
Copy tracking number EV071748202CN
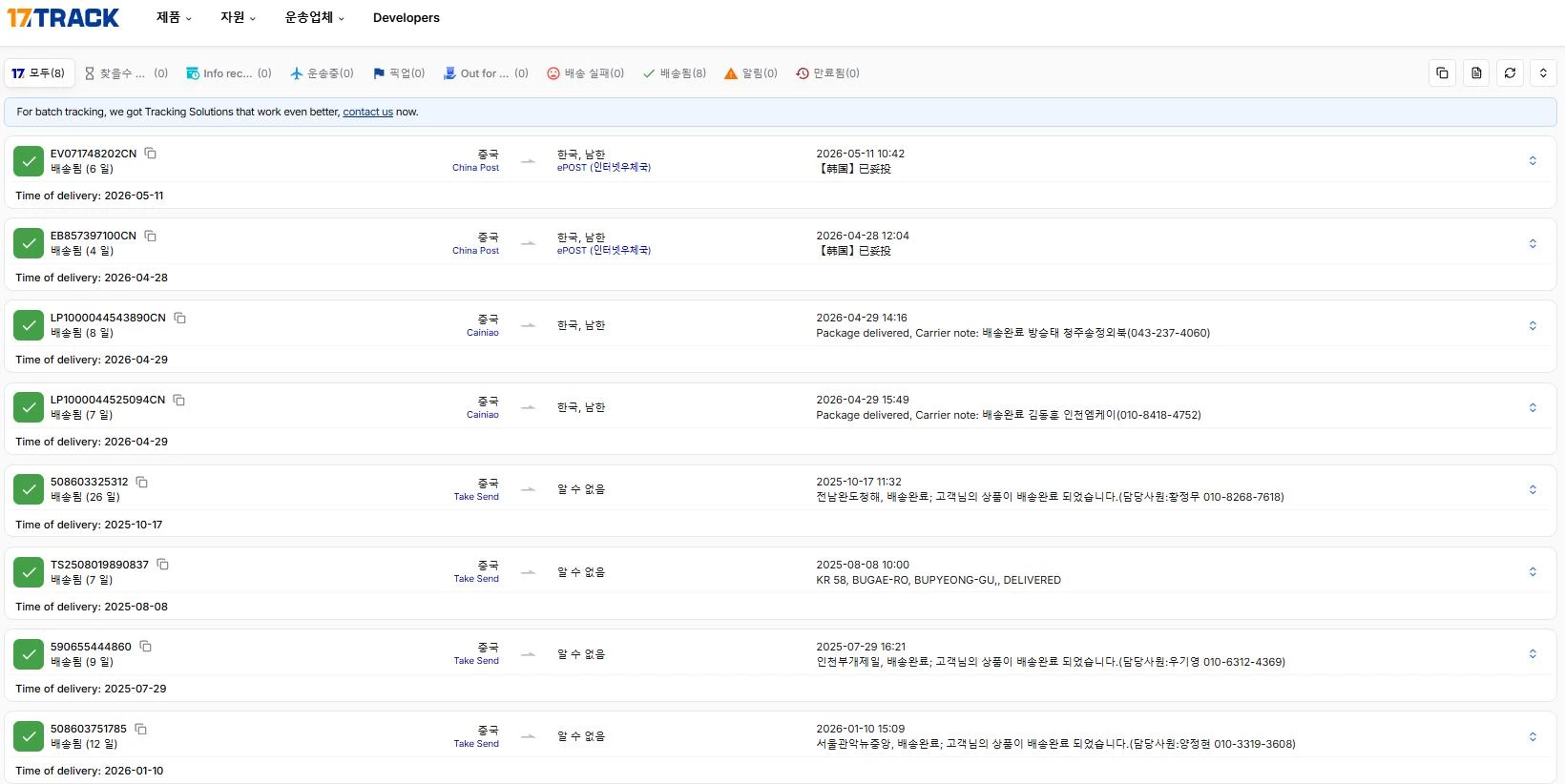(150, 154)
